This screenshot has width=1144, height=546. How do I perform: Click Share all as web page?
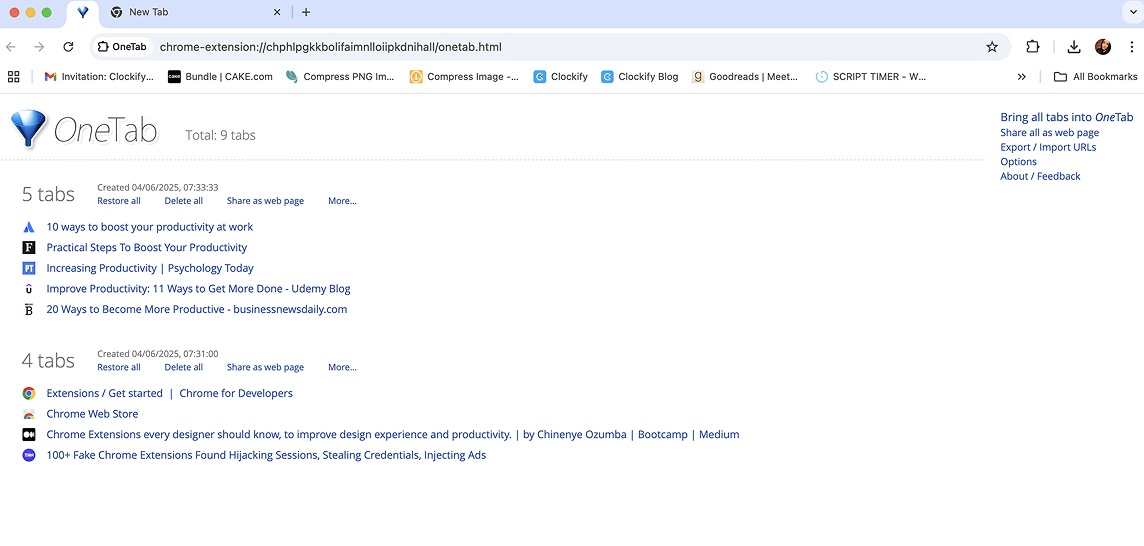coord(1049,133)
